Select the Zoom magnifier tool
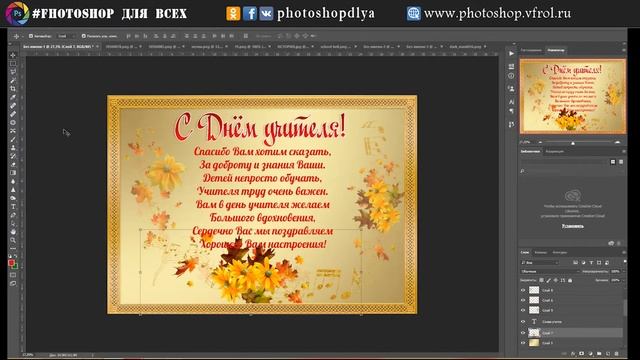Image resolution: width=640 pixels, height=360 pixels. (13, 240)
